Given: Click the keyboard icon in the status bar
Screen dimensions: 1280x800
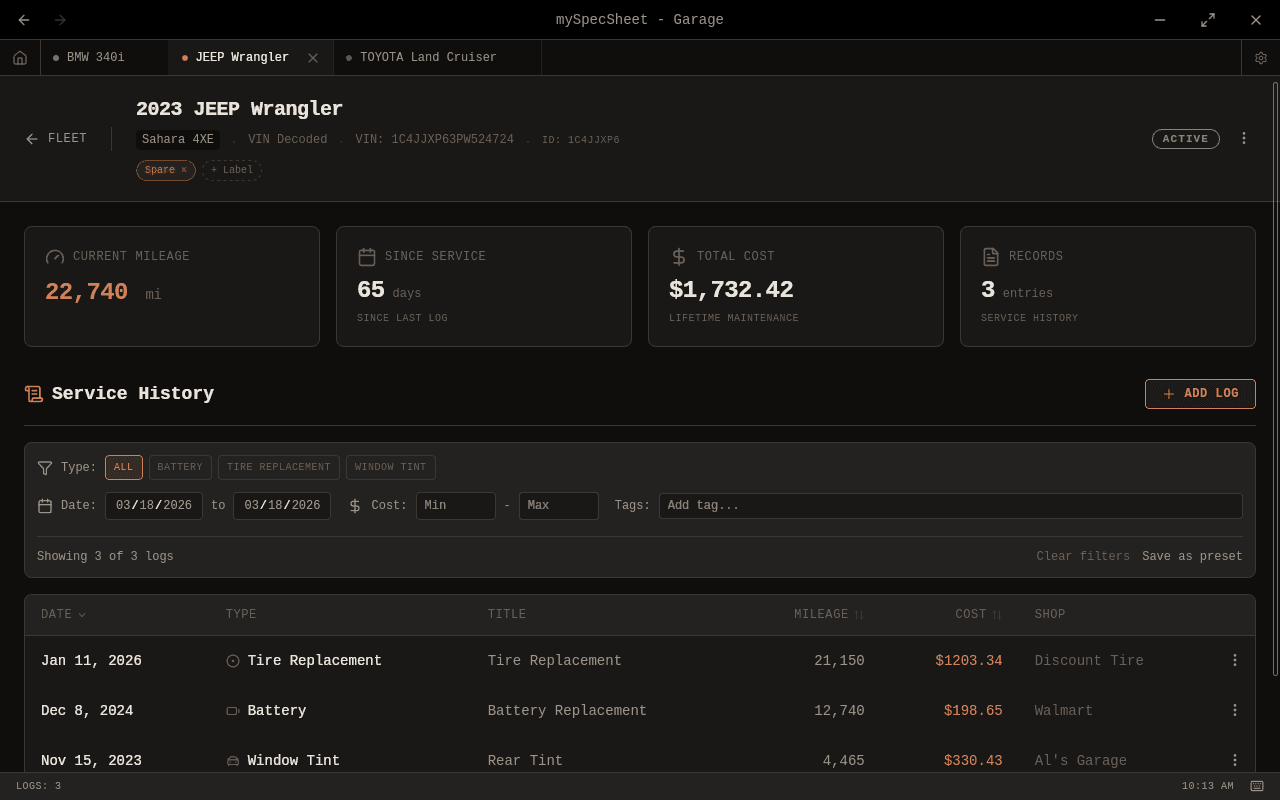Looking at the screenshot, I should click(x=1257, y=786).
